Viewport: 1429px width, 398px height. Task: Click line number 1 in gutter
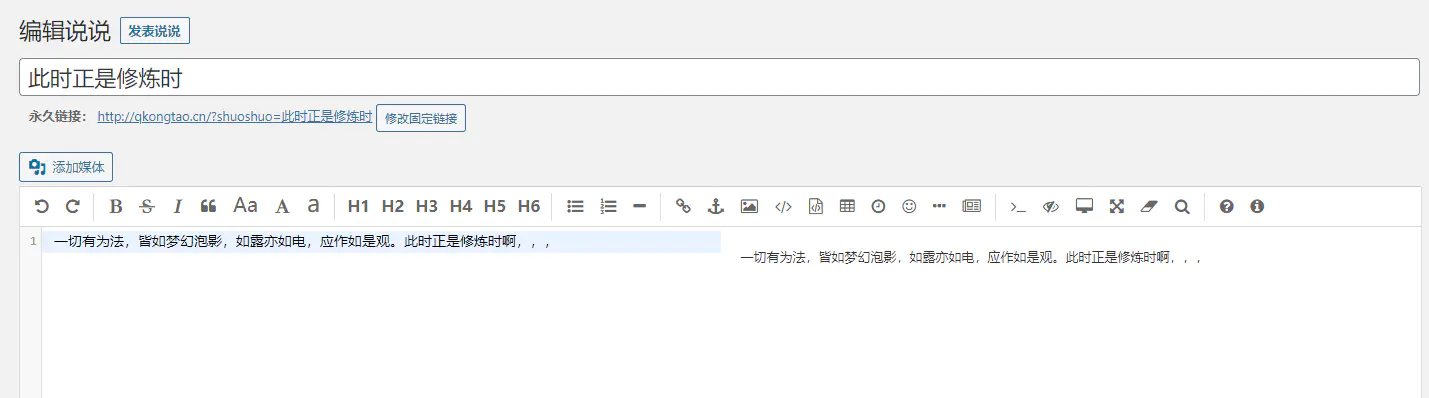pos(33,241)
